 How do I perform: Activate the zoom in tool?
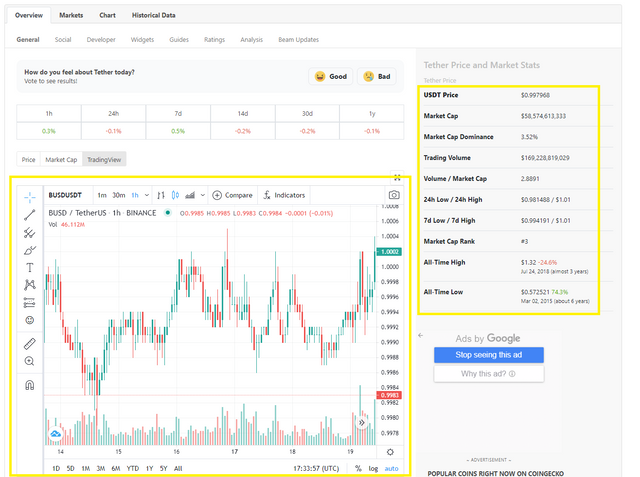(x=29, y=361)
